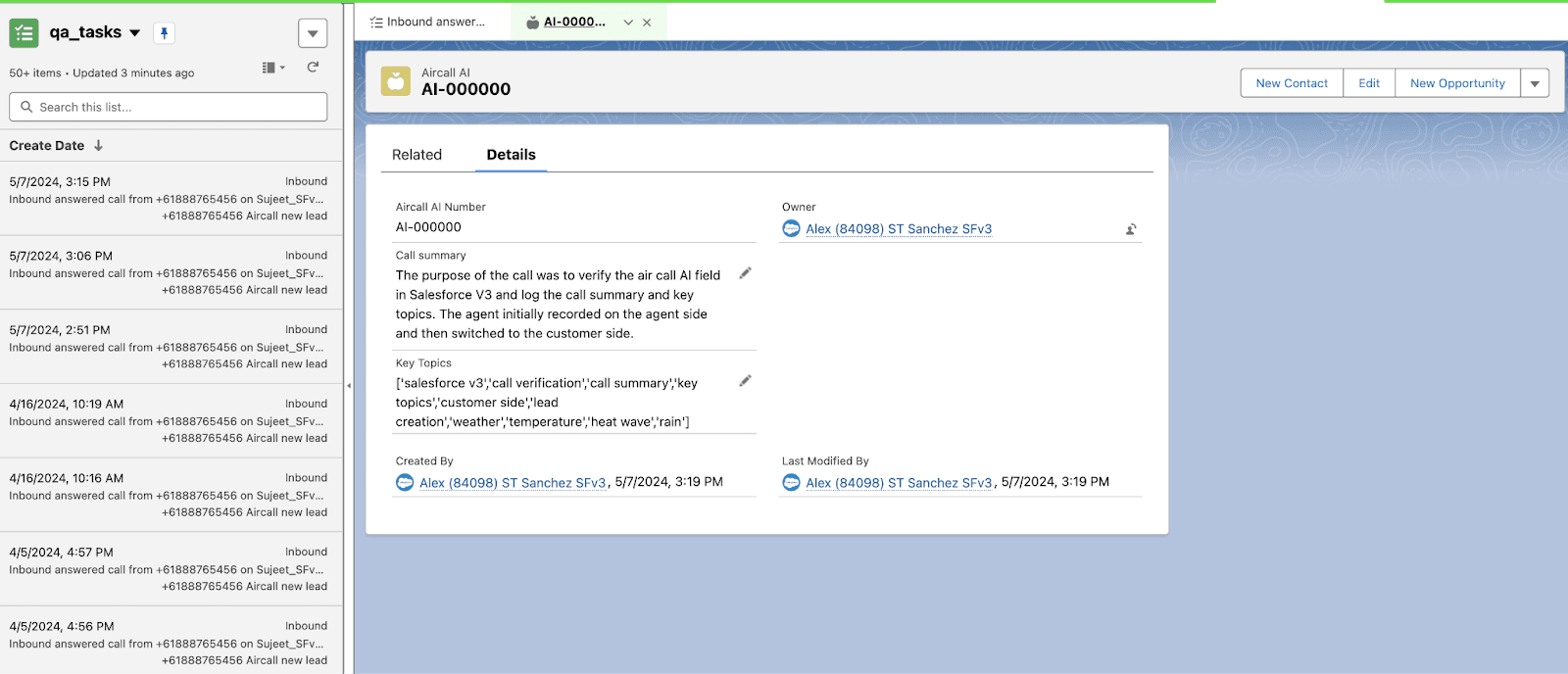Sort list by Create Date arrow

click(99, 146)
